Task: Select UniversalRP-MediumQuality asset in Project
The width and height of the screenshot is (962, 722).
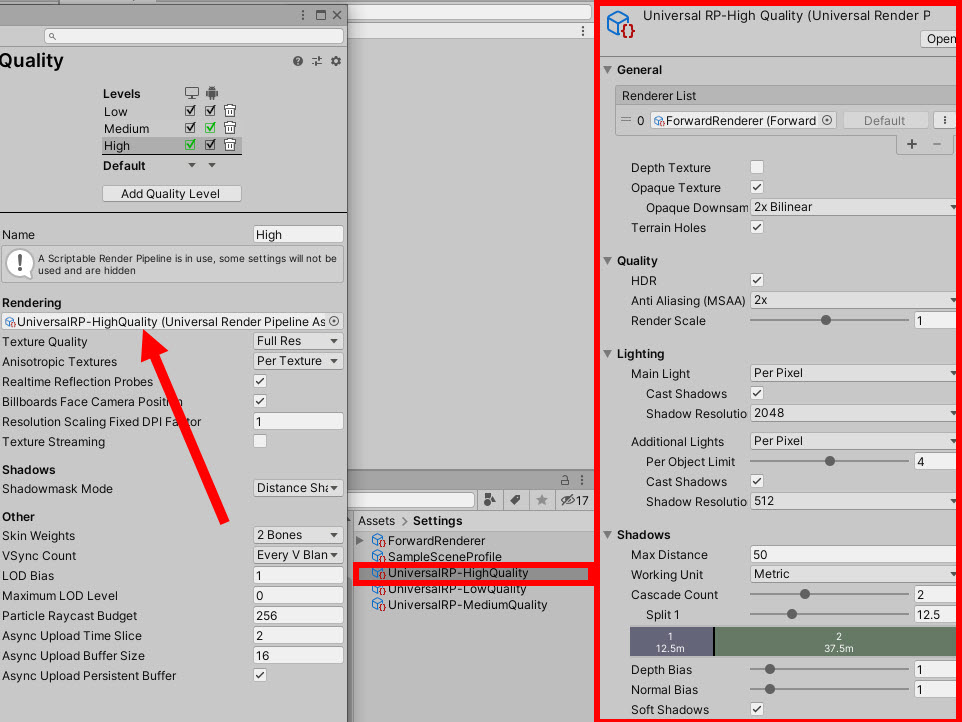Action: tap(460, 605)
